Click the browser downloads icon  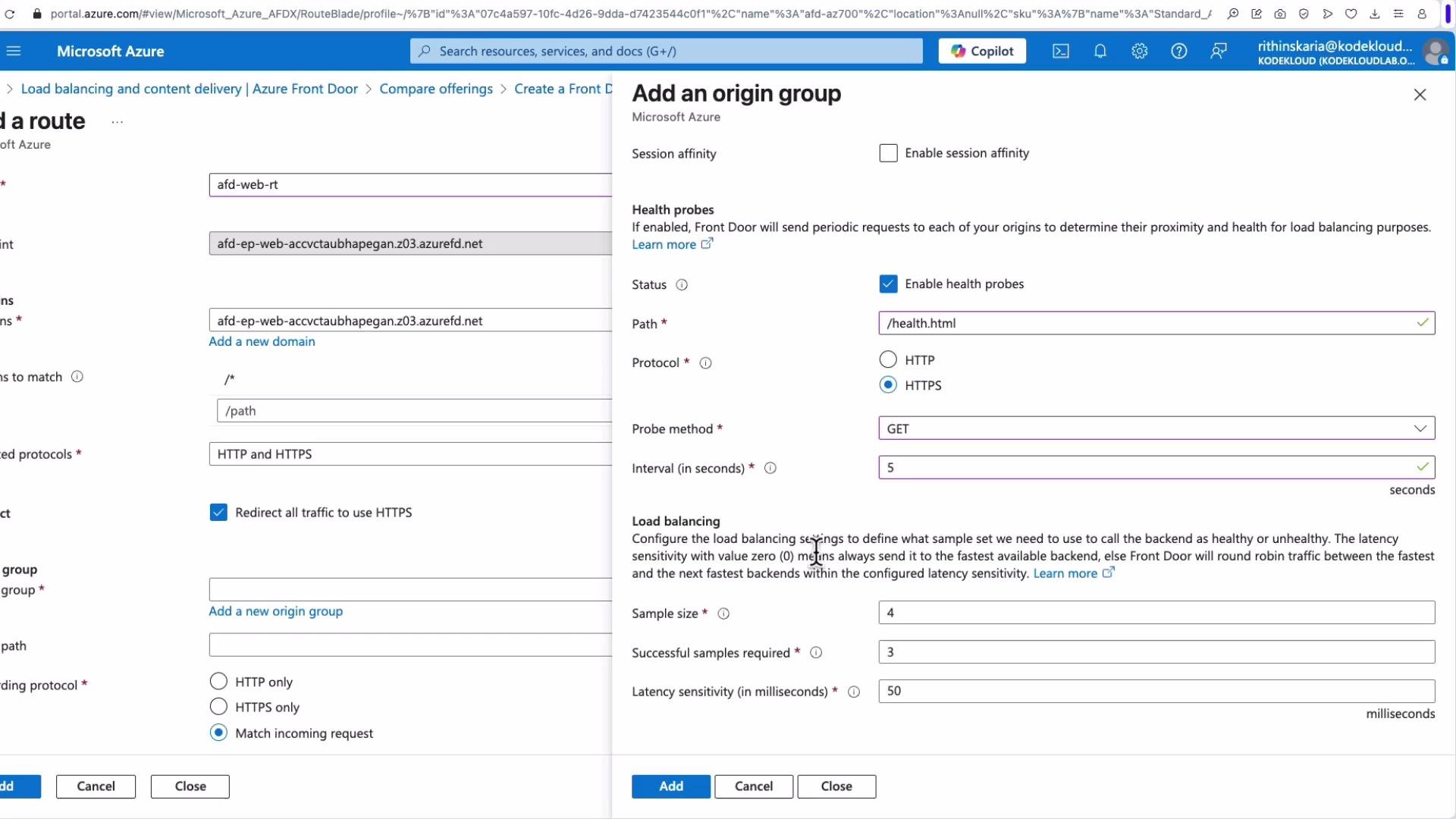click(x=1375, y=14)
